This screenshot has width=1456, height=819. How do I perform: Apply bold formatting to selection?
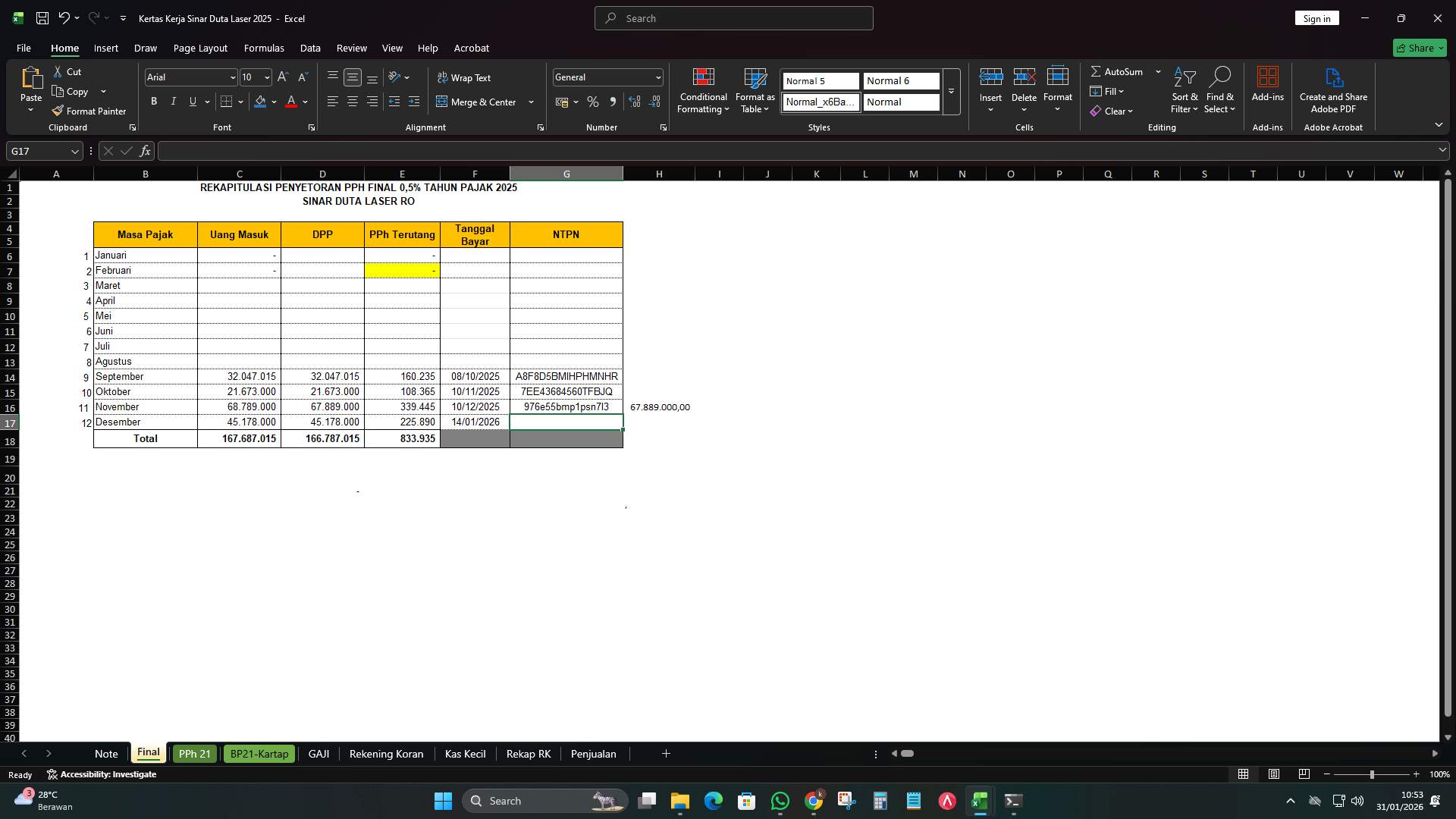tap(153, 101)
